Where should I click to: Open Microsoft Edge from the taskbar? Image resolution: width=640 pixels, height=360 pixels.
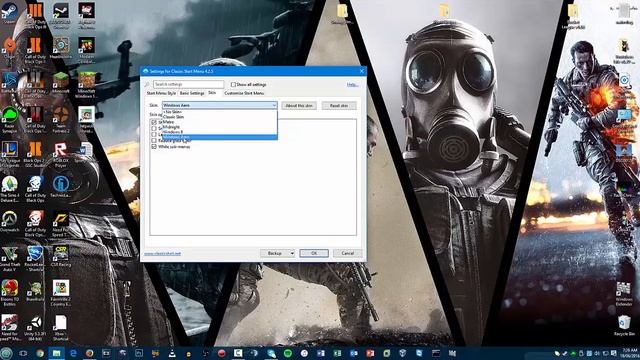73,353
